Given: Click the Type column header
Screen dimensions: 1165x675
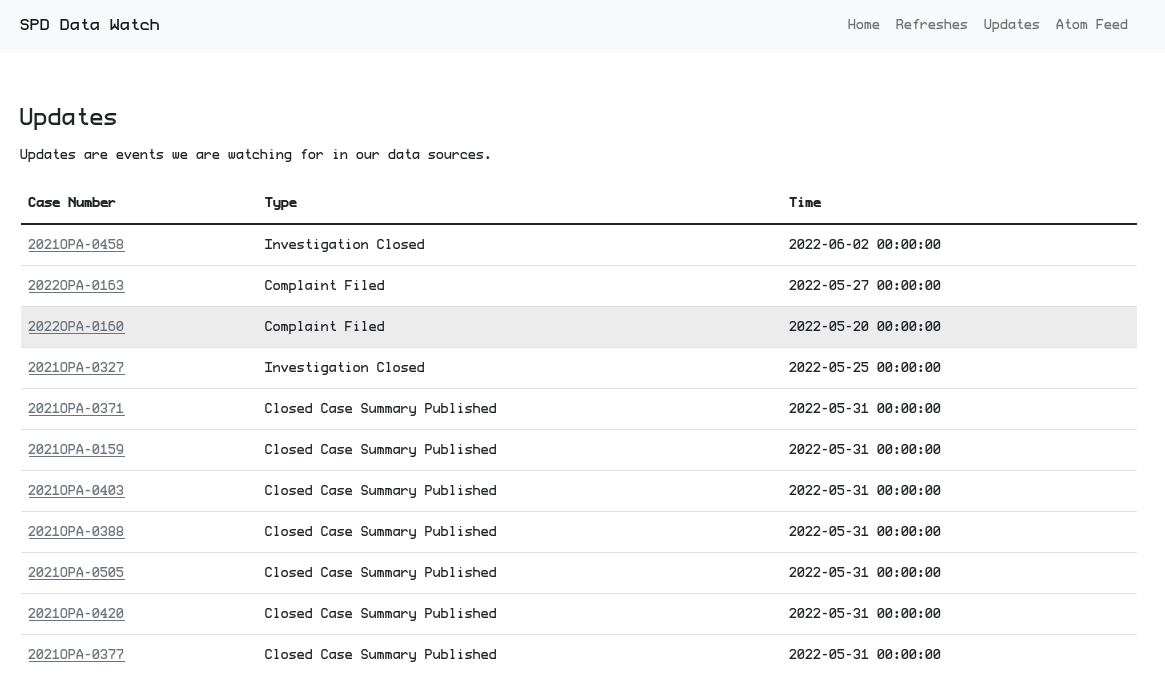Looking at the screenshot, I should pyautogui.click(x=280, y=203).
